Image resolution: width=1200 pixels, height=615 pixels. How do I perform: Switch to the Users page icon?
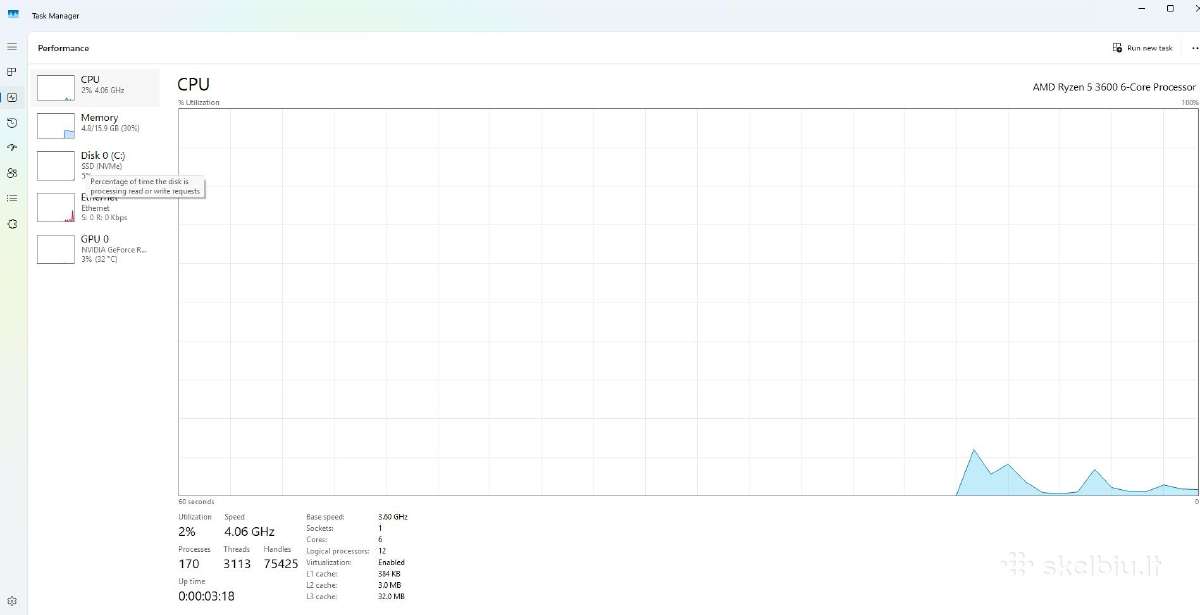click(12, 173)
